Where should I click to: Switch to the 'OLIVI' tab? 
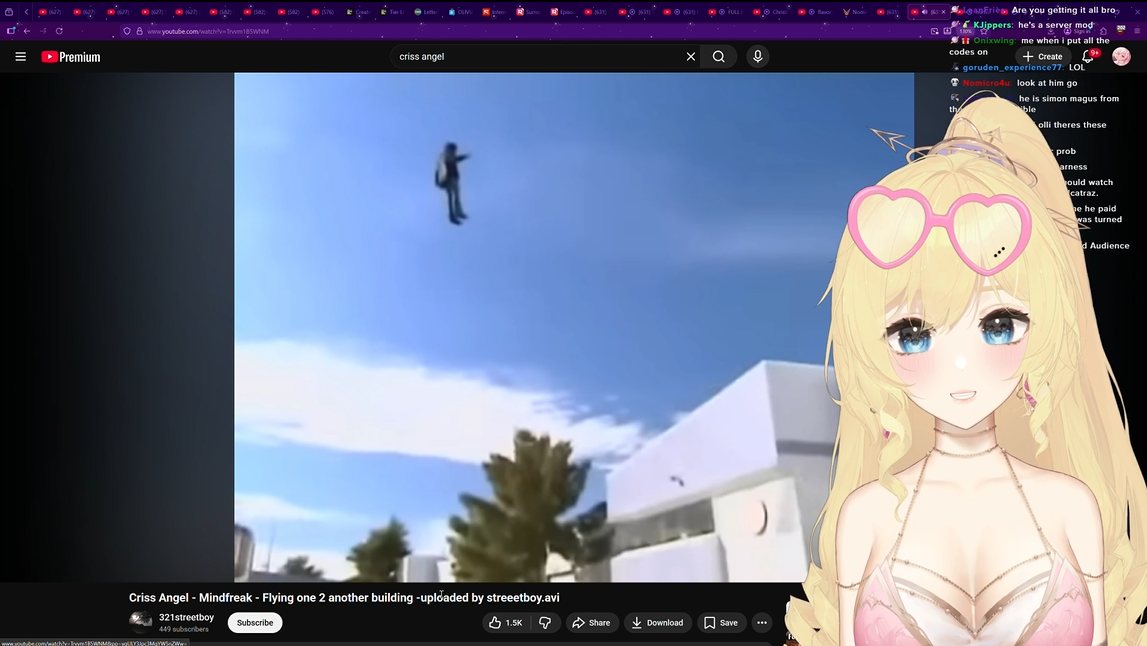pyautogui.click(x=461, y=12)
